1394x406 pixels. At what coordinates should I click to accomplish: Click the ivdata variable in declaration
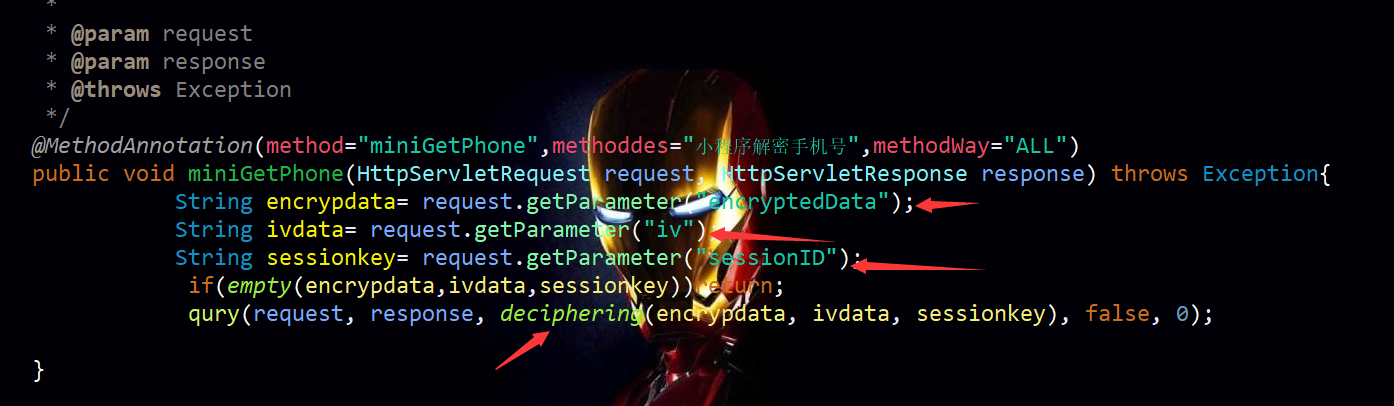305,230
